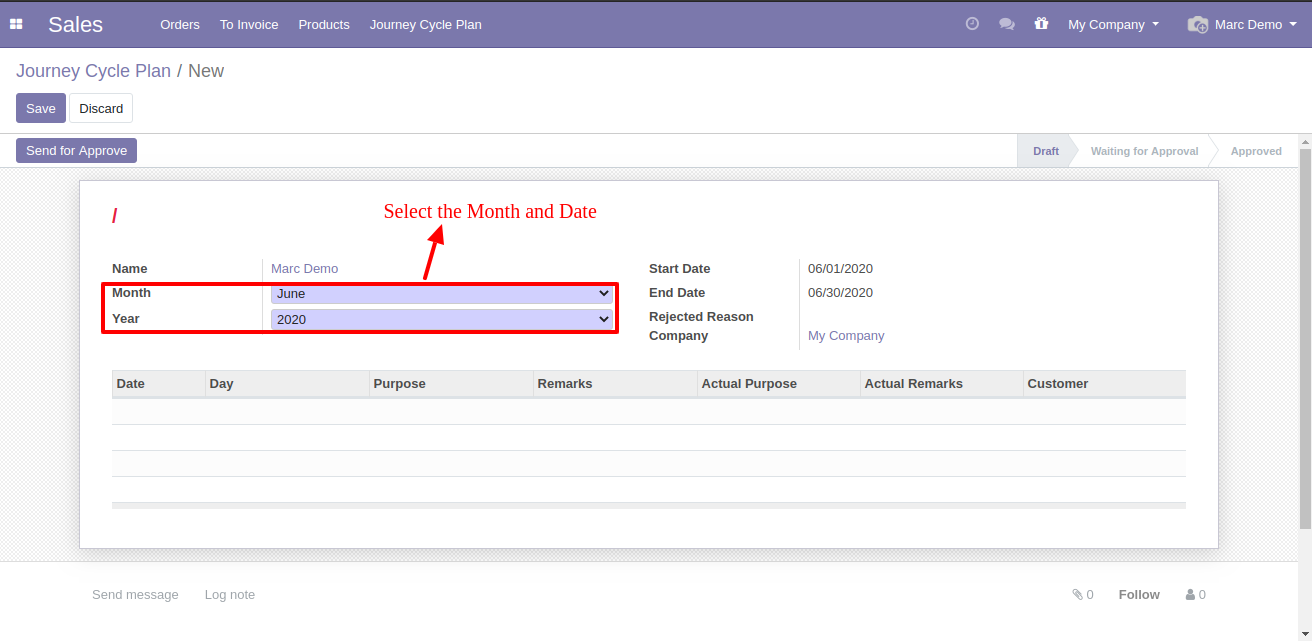1312x641 pixels.
Task: Open the activities clock icon
Action: [972, 24]
